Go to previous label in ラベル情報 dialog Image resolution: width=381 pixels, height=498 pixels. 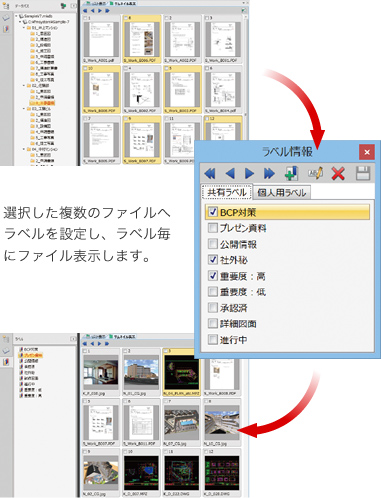point(230,174)
